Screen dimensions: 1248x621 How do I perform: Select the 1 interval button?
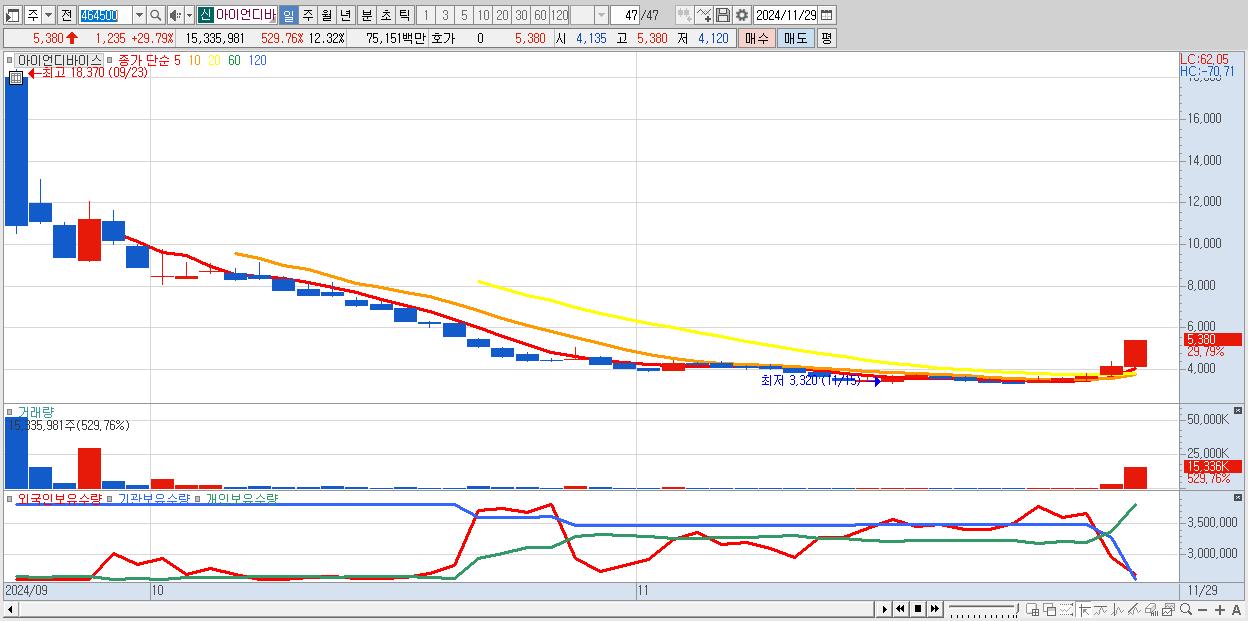tap(425, 15)
